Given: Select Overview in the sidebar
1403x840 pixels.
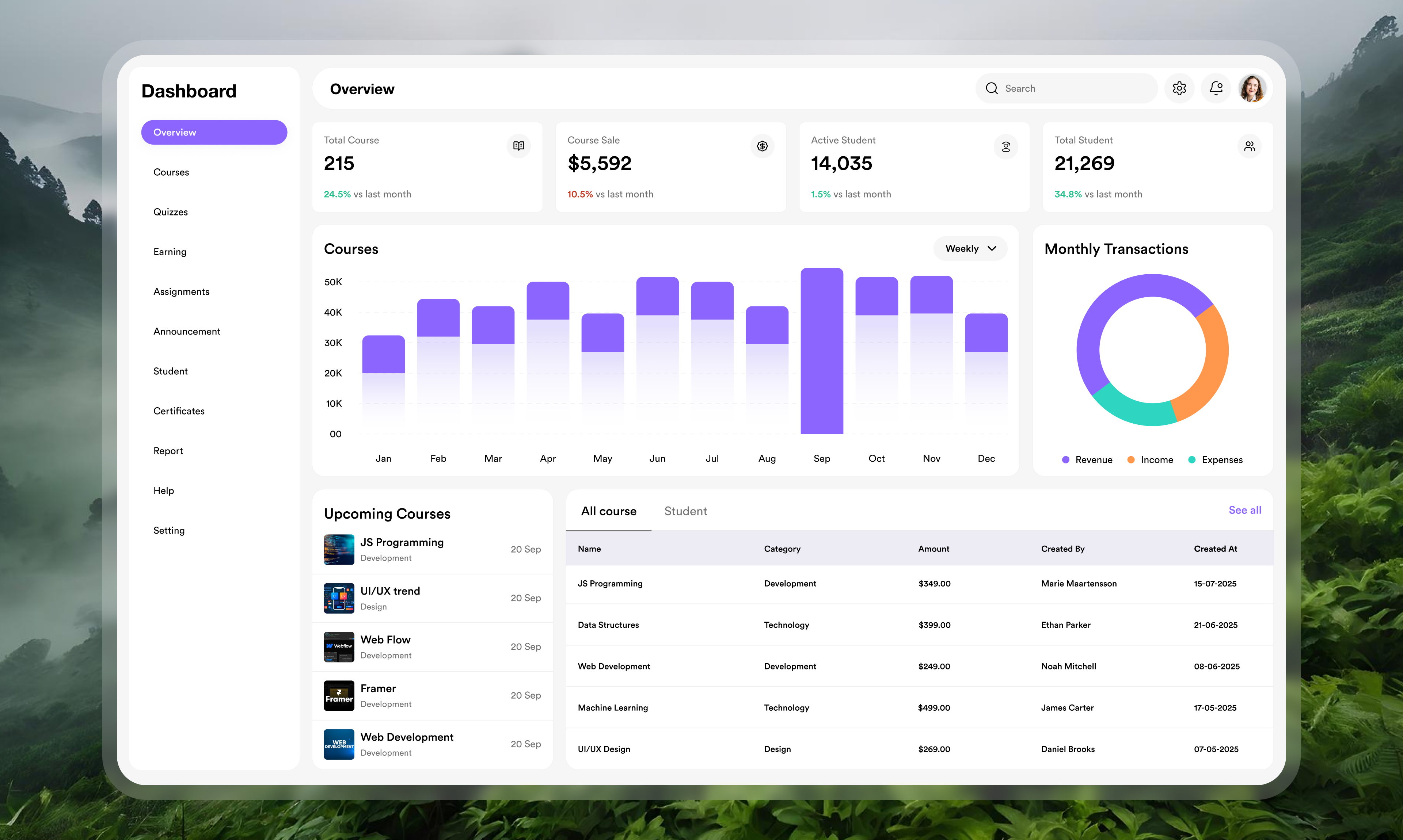Looking at the screenshot, I should coord(214,133).
